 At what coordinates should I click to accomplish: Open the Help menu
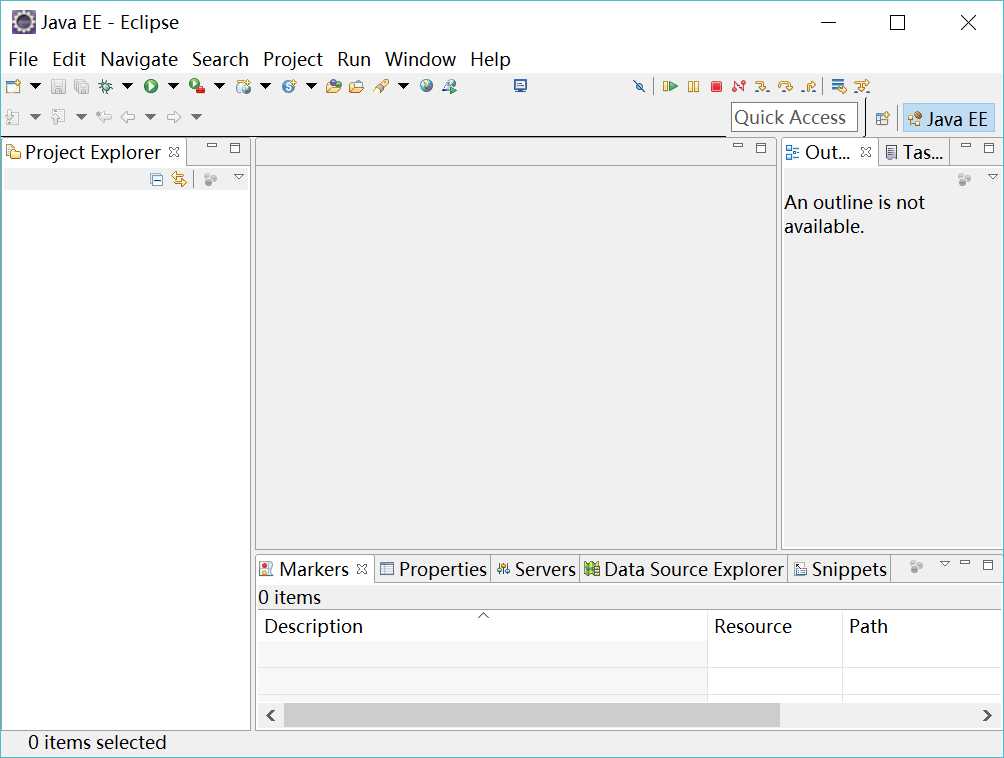click(490, 59)
